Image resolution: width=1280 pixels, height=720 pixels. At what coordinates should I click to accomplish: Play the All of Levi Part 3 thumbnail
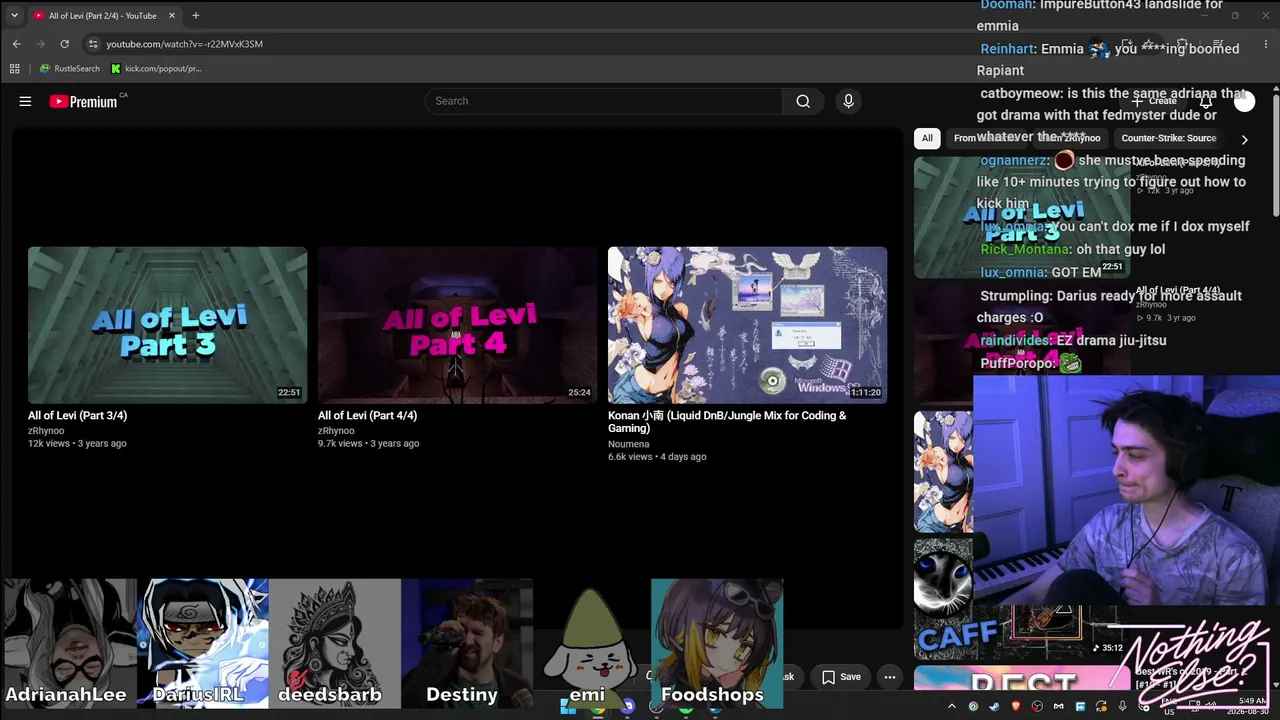(x=167, y=325)
